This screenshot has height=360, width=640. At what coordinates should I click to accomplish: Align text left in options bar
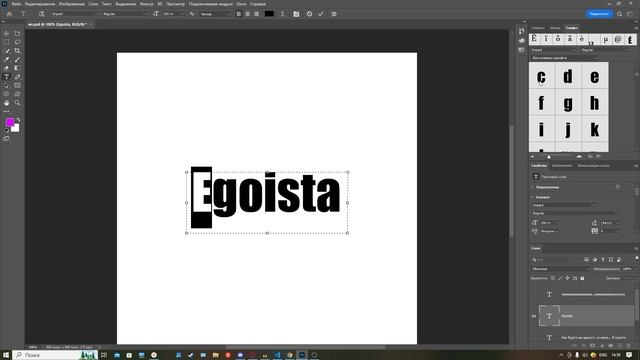click(238, 14)
